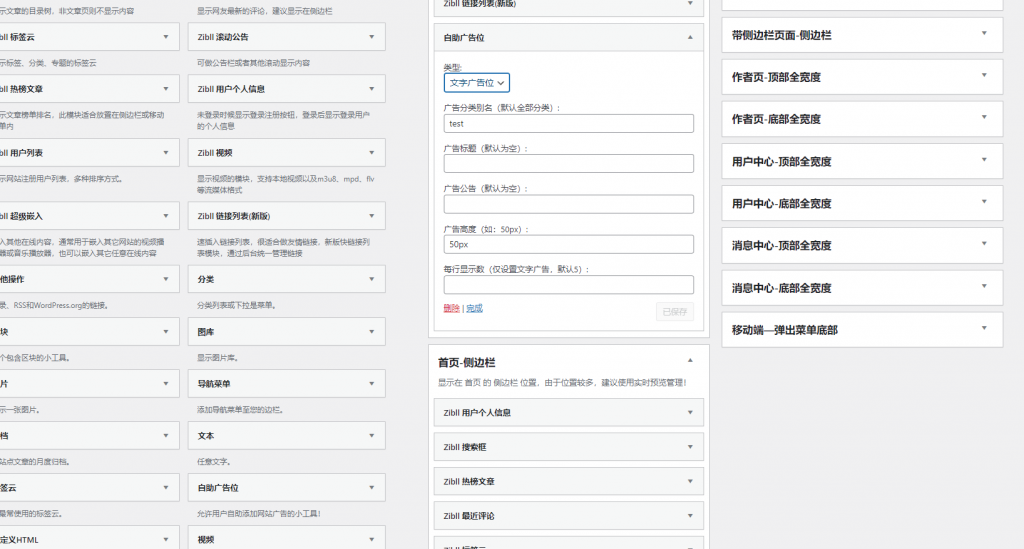Expand the 超级嵌入 widget
The width and height of the screenshot is (1024, 549).
(166, 216)
